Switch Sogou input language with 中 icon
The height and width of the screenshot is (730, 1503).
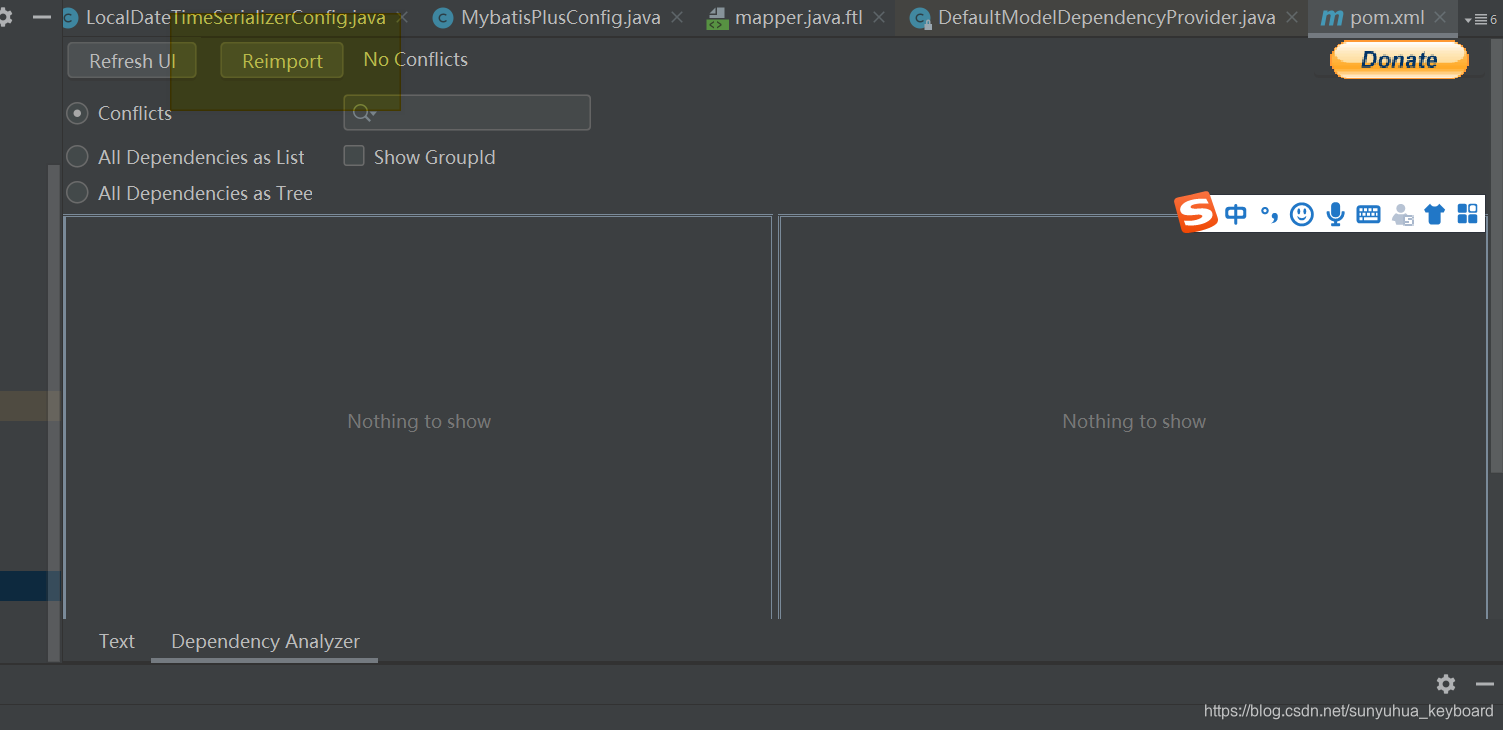pyautogui.click(x=1236, y=214)
